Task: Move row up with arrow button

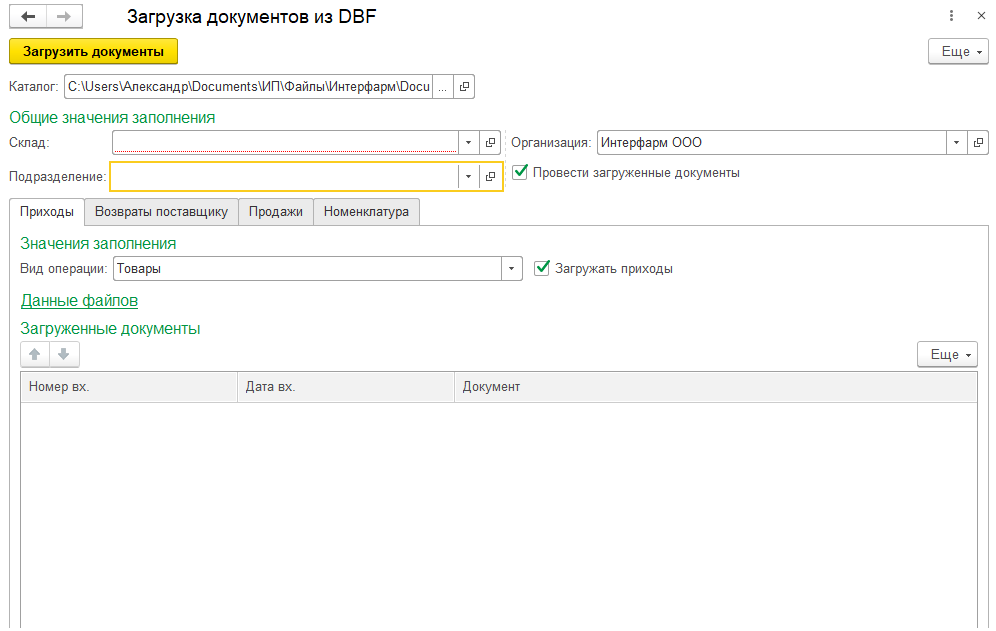Action: (x=35, y=354)
